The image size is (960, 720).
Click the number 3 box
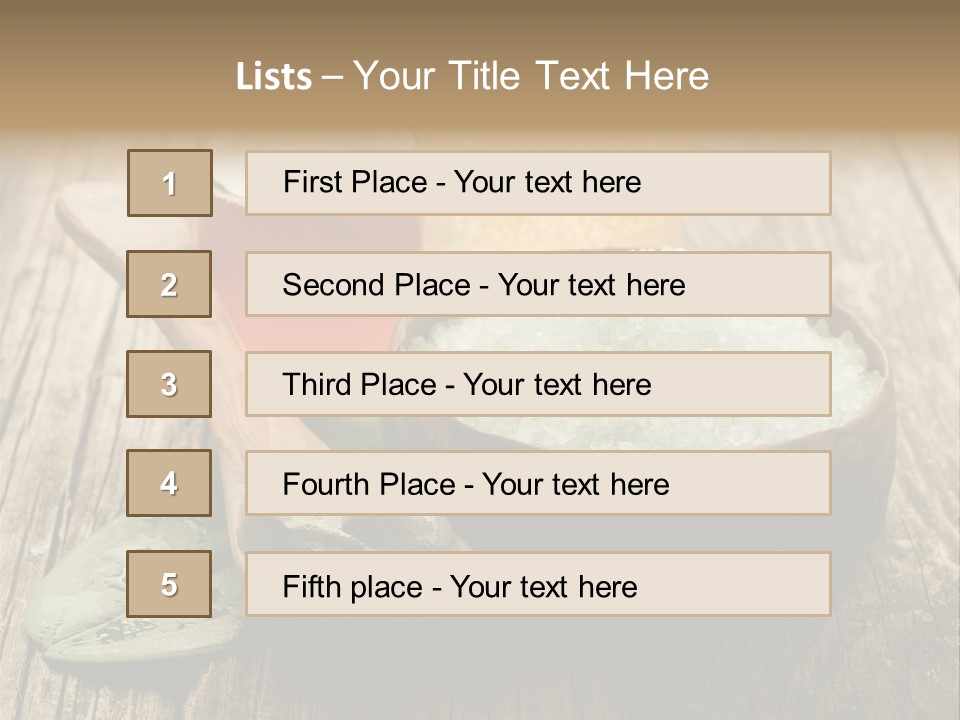[169, 384]
